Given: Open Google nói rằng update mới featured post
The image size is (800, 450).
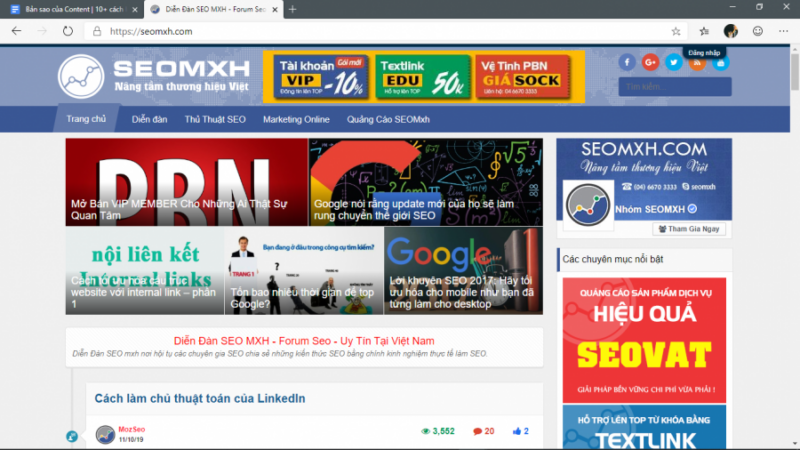Looking at the screenshot, I should [x=426, y=182].
